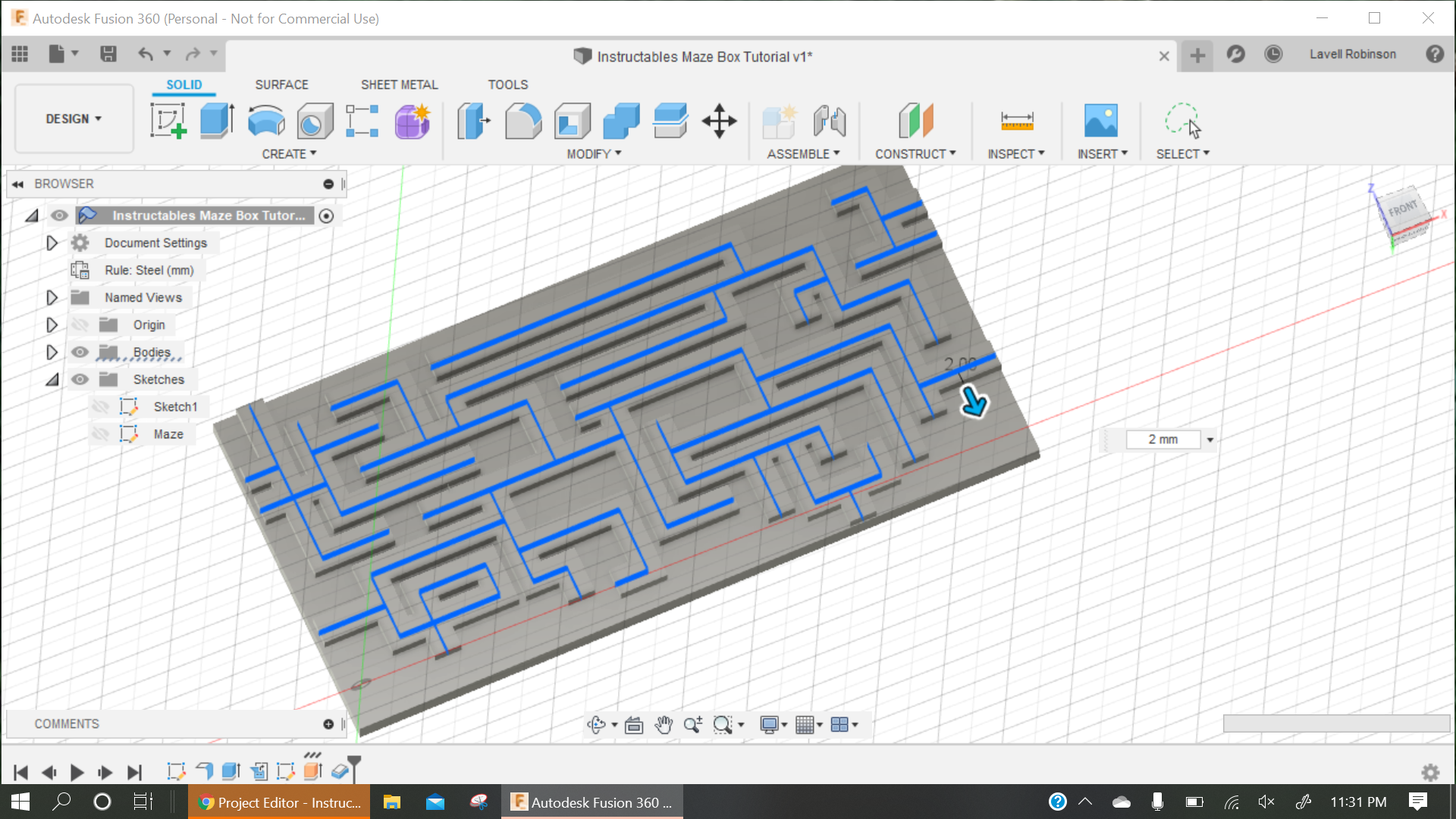Open the distance value dropdown arrow
This screenshot has height=819, width=1456.
[1210, 440]
